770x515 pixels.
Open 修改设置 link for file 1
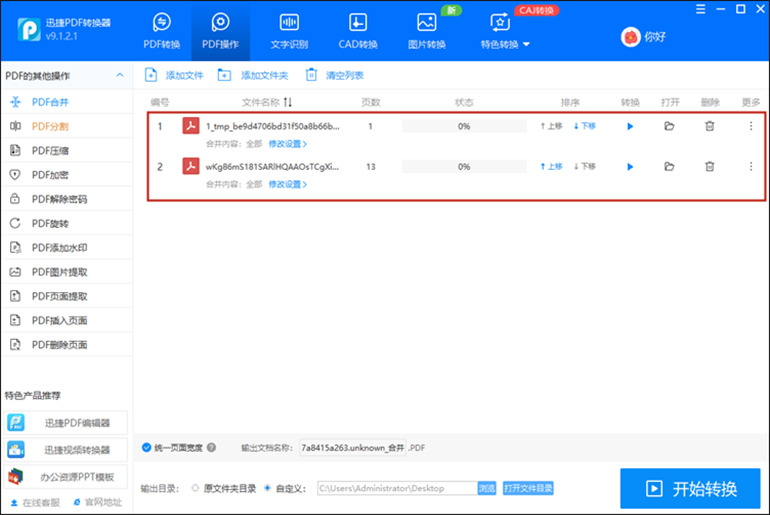[x=287, y=144]
